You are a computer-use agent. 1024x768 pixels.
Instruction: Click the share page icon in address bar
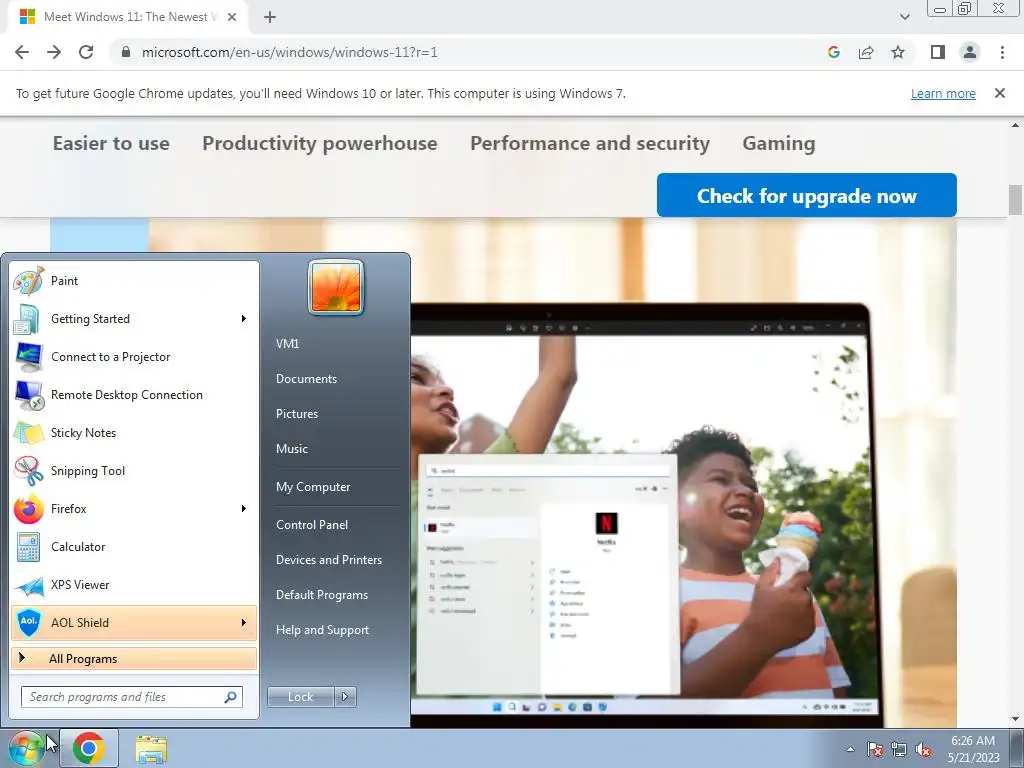[x=866, y=52]
